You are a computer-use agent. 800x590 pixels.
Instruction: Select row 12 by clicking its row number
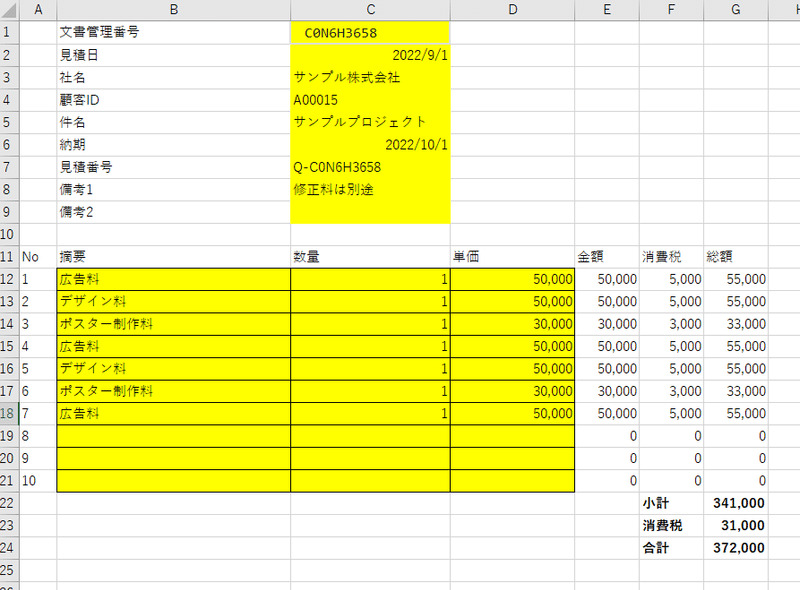coord(11,278)
